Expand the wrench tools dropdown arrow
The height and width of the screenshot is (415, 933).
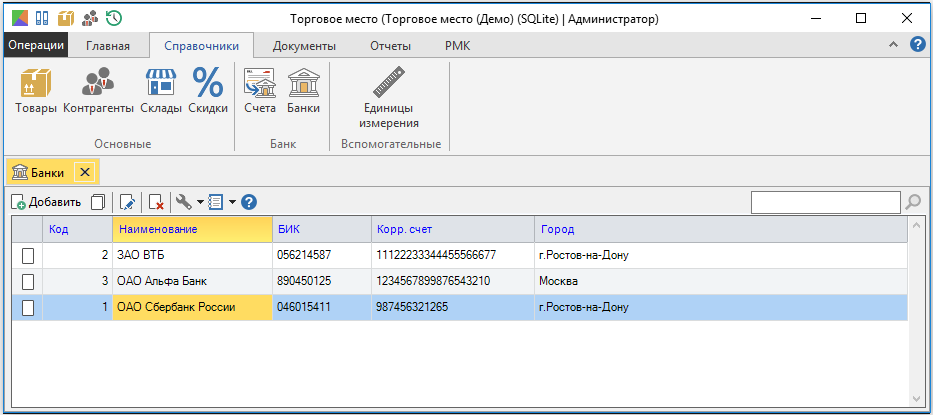[200, 203]
